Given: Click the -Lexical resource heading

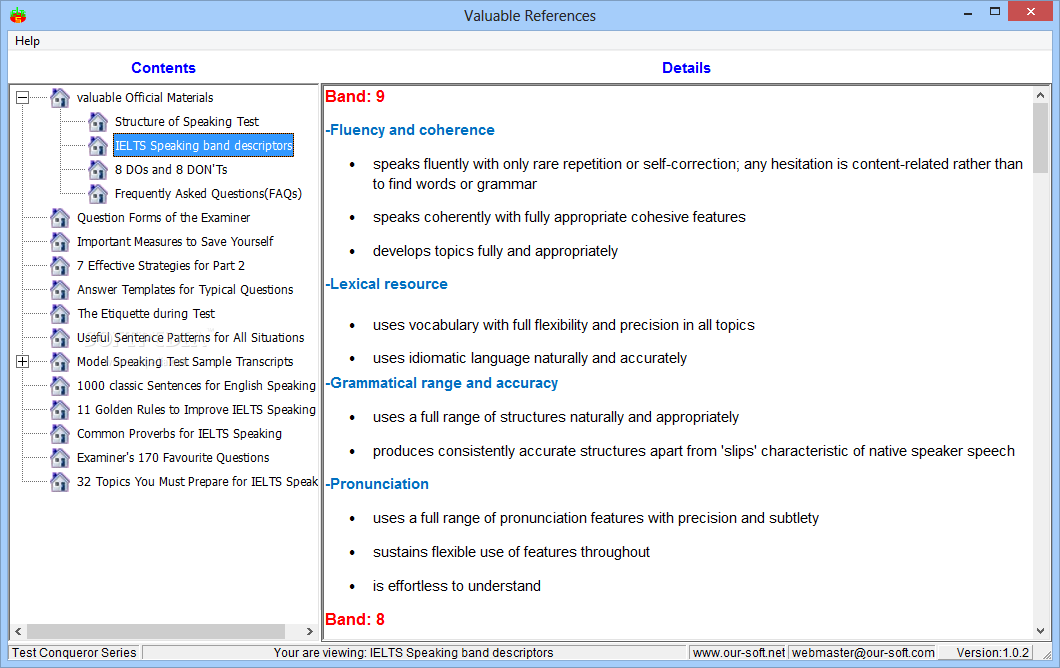Looking at the screenshot, I should click(386, 284).
